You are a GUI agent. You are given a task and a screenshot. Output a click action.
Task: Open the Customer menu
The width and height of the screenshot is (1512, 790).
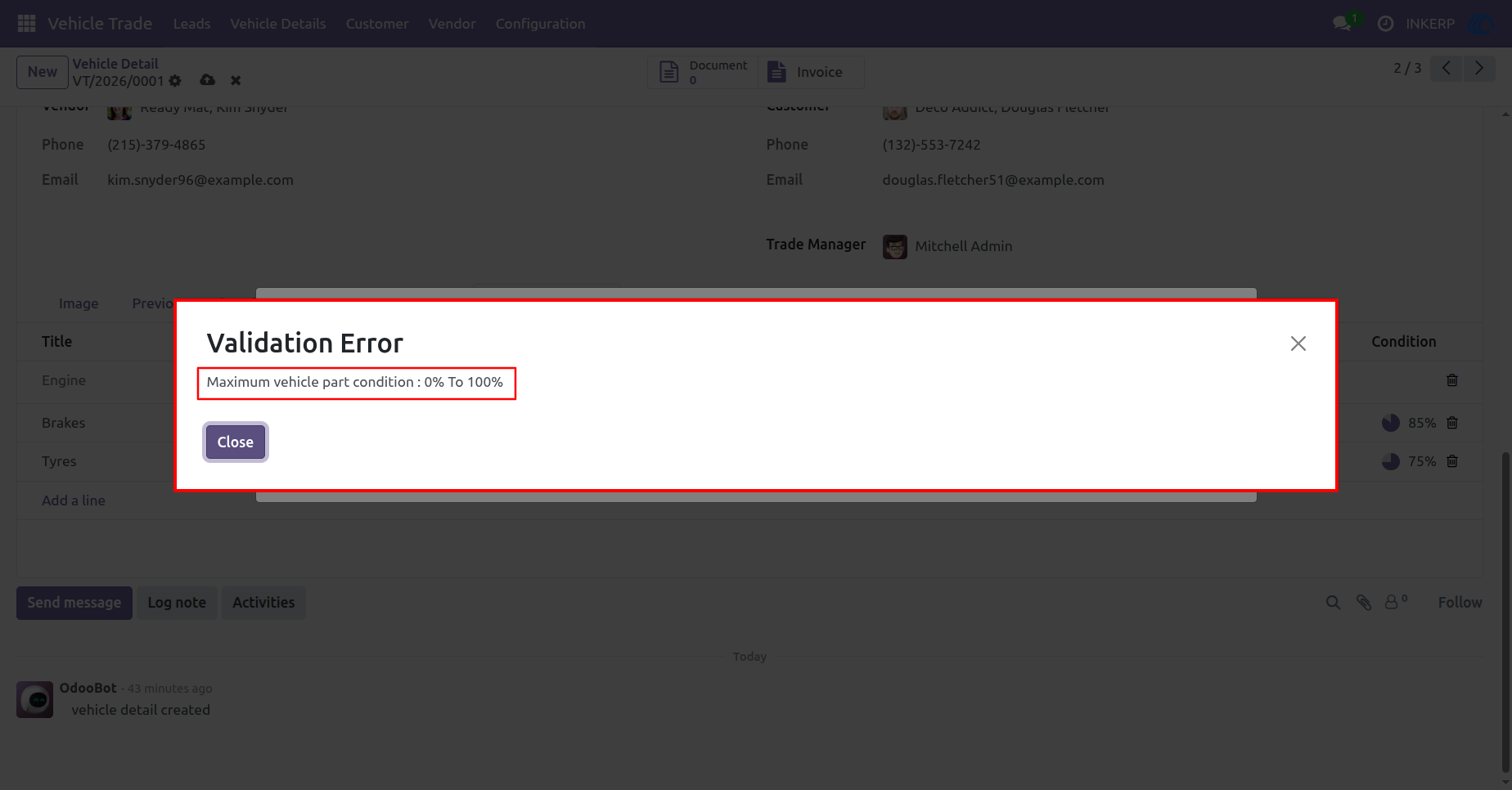tap(377, 24)
